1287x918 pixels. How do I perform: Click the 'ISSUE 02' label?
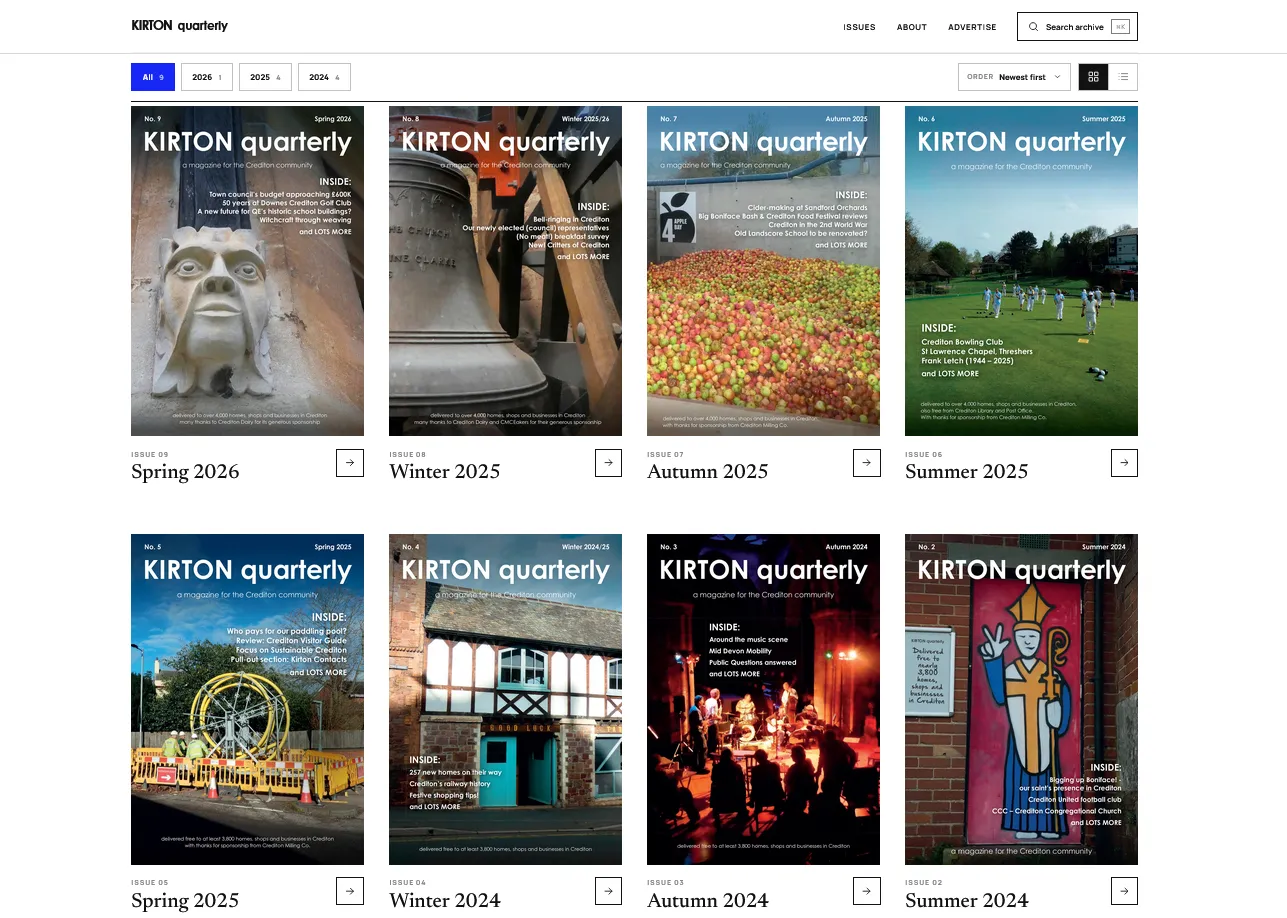(x=924, y=882)
